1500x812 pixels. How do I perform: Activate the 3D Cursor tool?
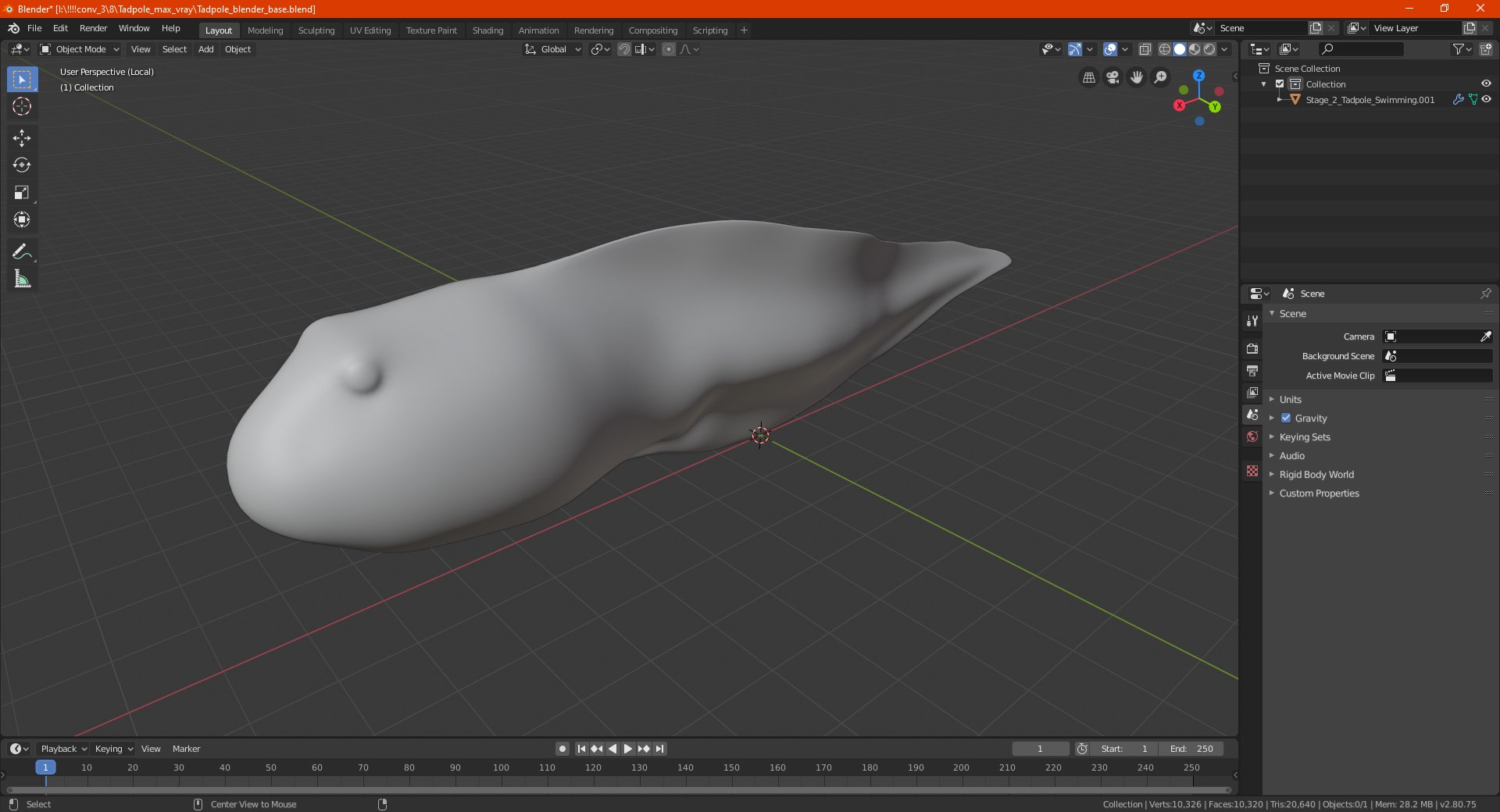tap(22, 107)
